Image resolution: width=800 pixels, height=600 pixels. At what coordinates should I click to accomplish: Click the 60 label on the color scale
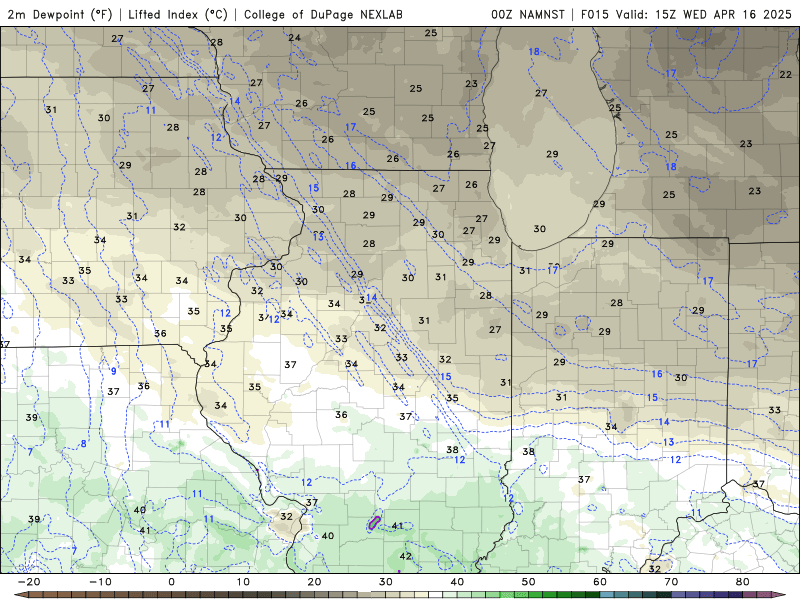(600, 582)
